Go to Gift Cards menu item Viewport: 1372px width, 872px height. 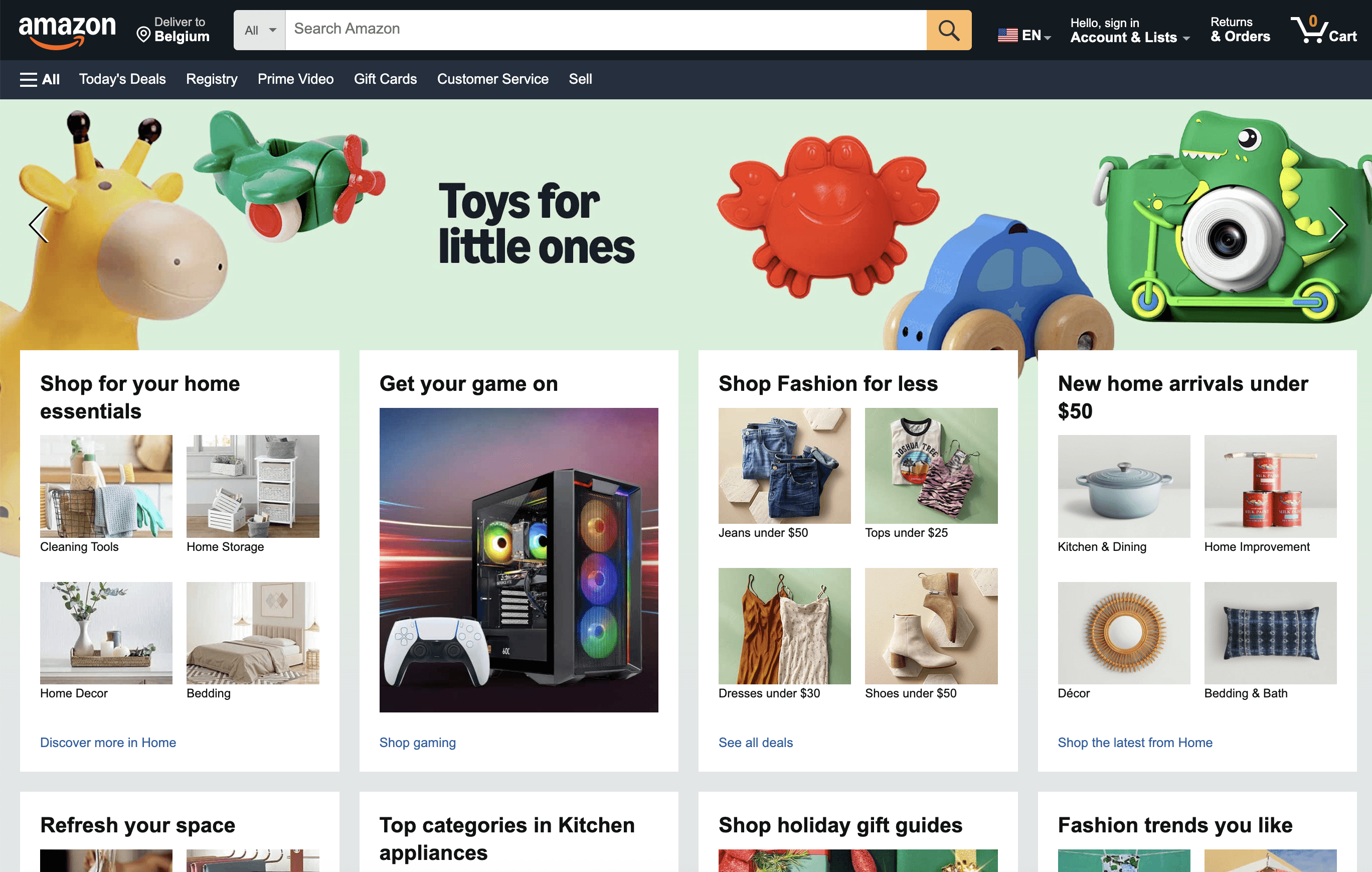[385, 79]
